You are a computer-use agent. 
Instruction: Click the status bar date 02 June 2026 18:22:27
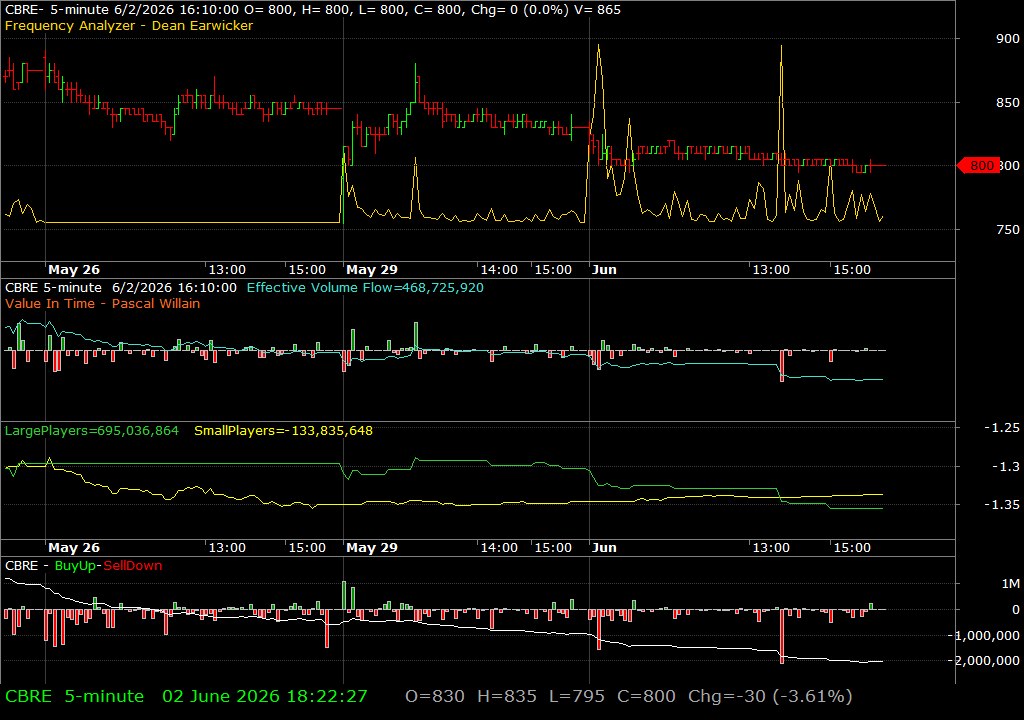tap(264, 696)
